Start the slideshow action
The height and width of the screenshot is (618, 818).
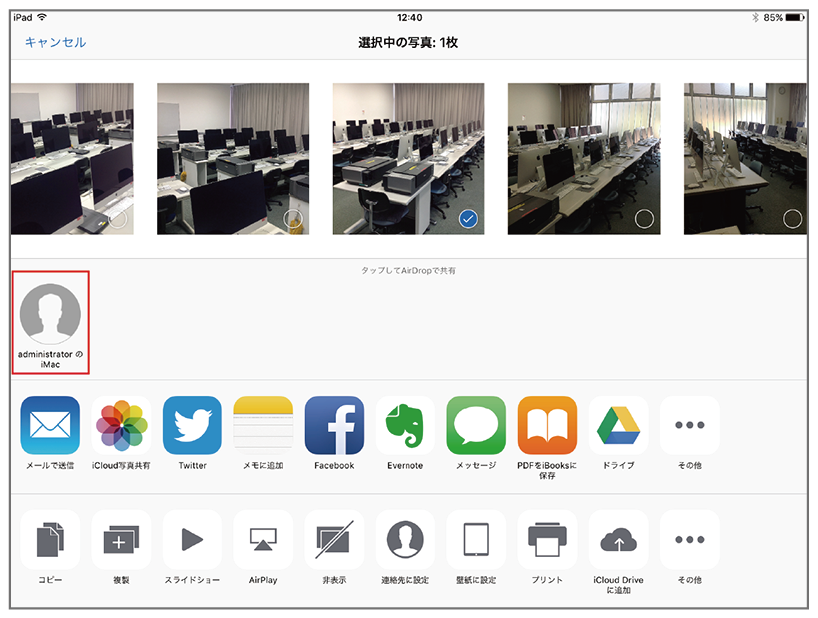(x=192, y=540)
